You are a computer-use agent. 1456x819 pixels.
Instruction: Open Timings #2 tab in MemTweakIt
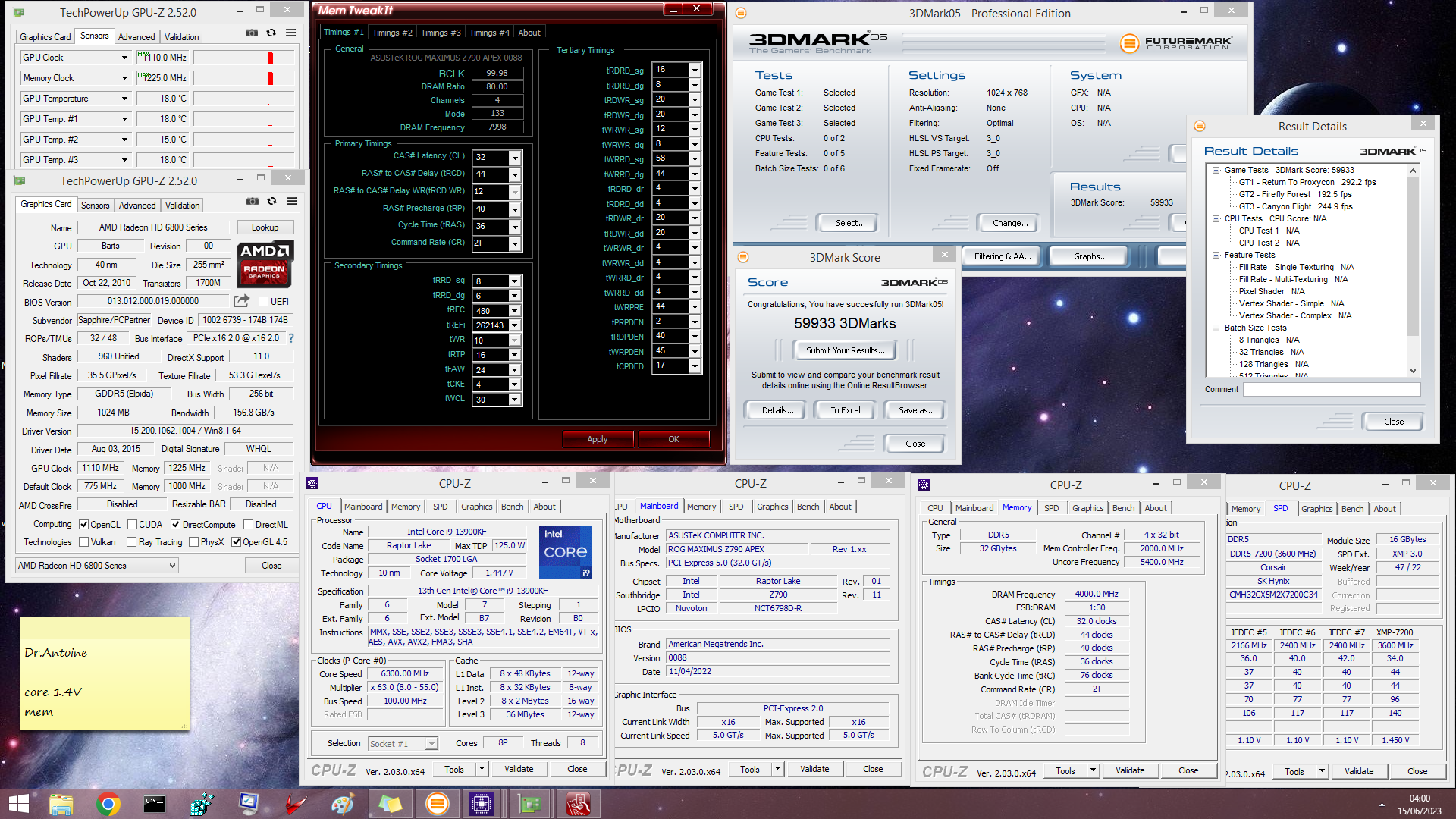coord(392,33)
